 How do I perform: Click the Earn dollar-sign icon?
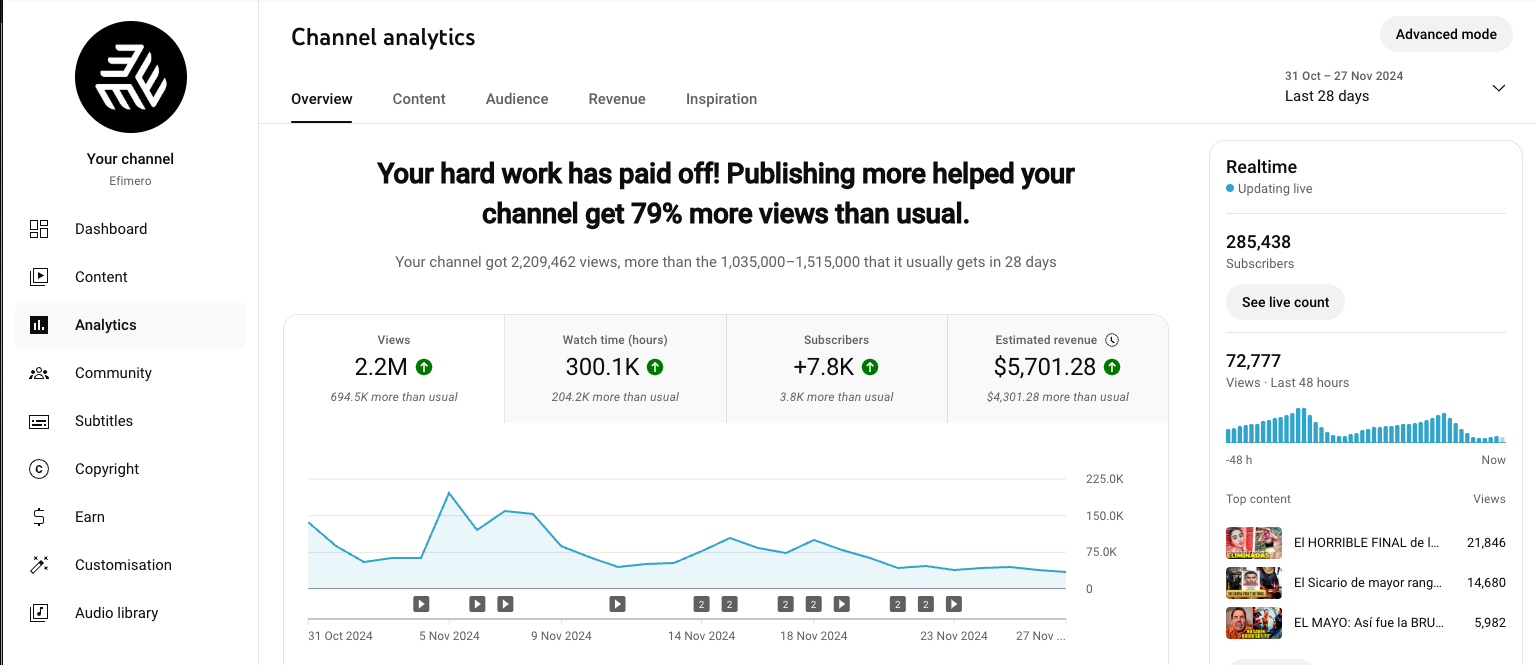39,517
